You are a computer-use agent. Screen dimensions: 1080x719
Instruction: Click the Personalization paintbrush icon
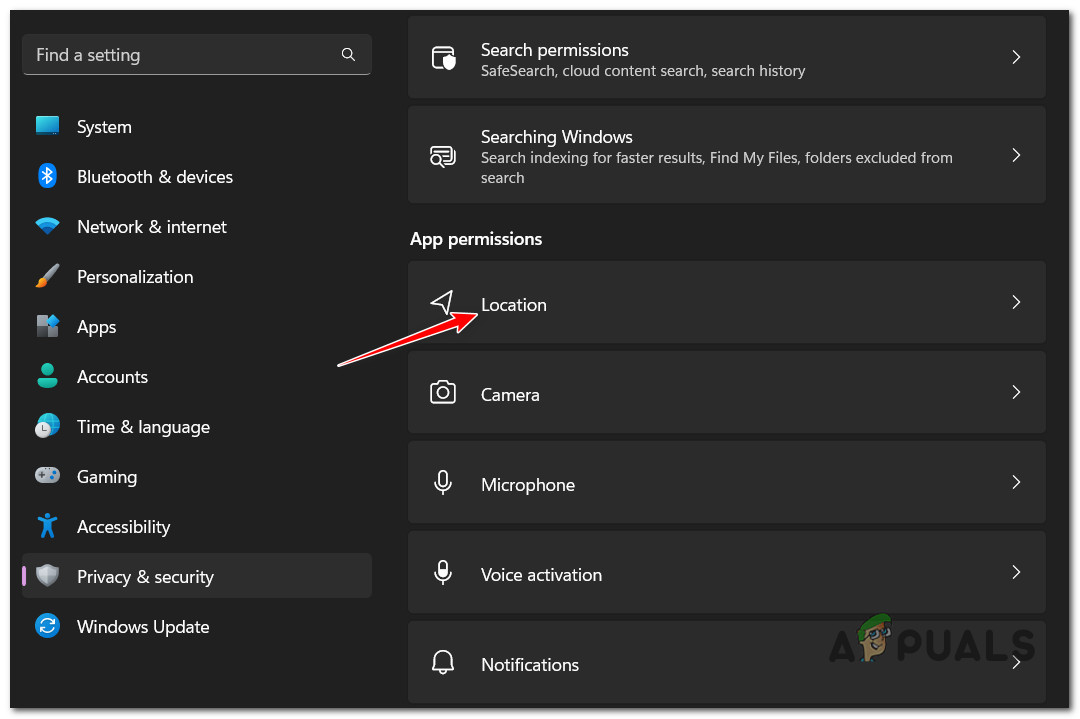[x=47, y=277]
